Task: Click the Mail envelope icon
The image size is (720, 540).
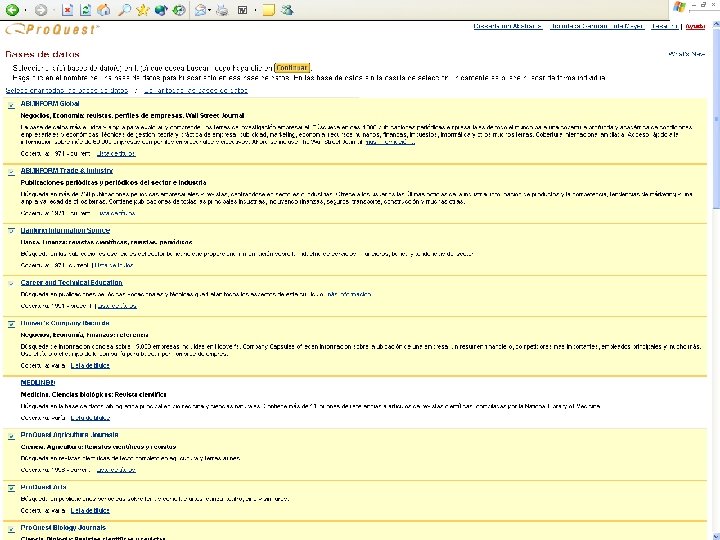Action: pyautogui.click(x=200, y=10)
